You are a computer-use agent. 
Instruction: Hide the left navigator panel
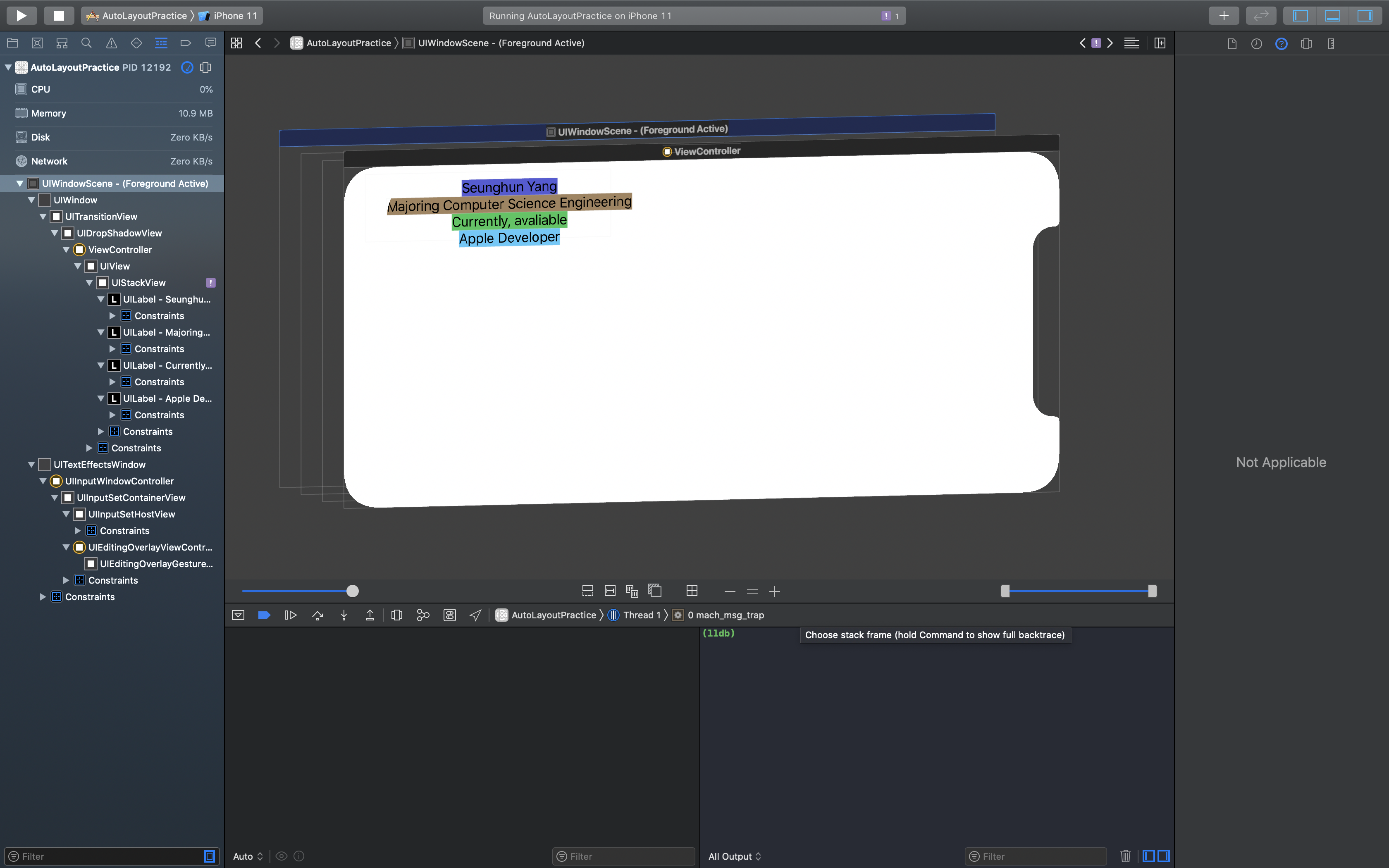pos(1300,16)
